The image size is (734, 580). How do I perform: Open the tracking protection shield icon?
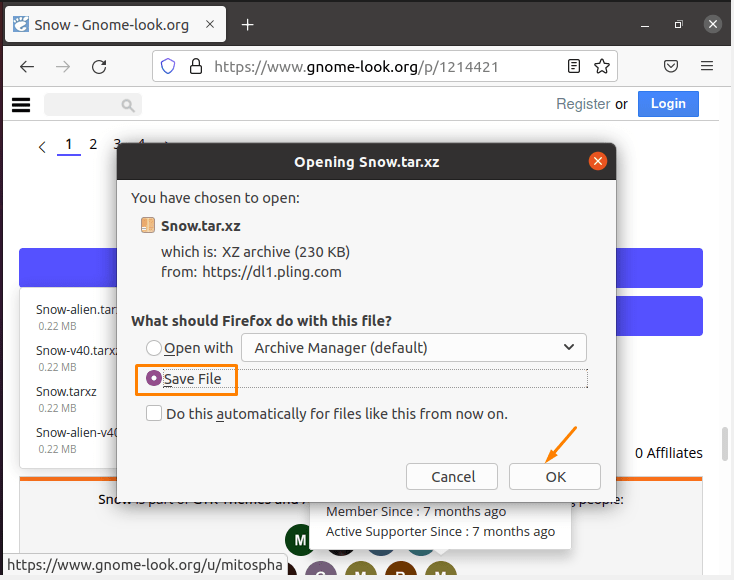(x=168, y=66)
